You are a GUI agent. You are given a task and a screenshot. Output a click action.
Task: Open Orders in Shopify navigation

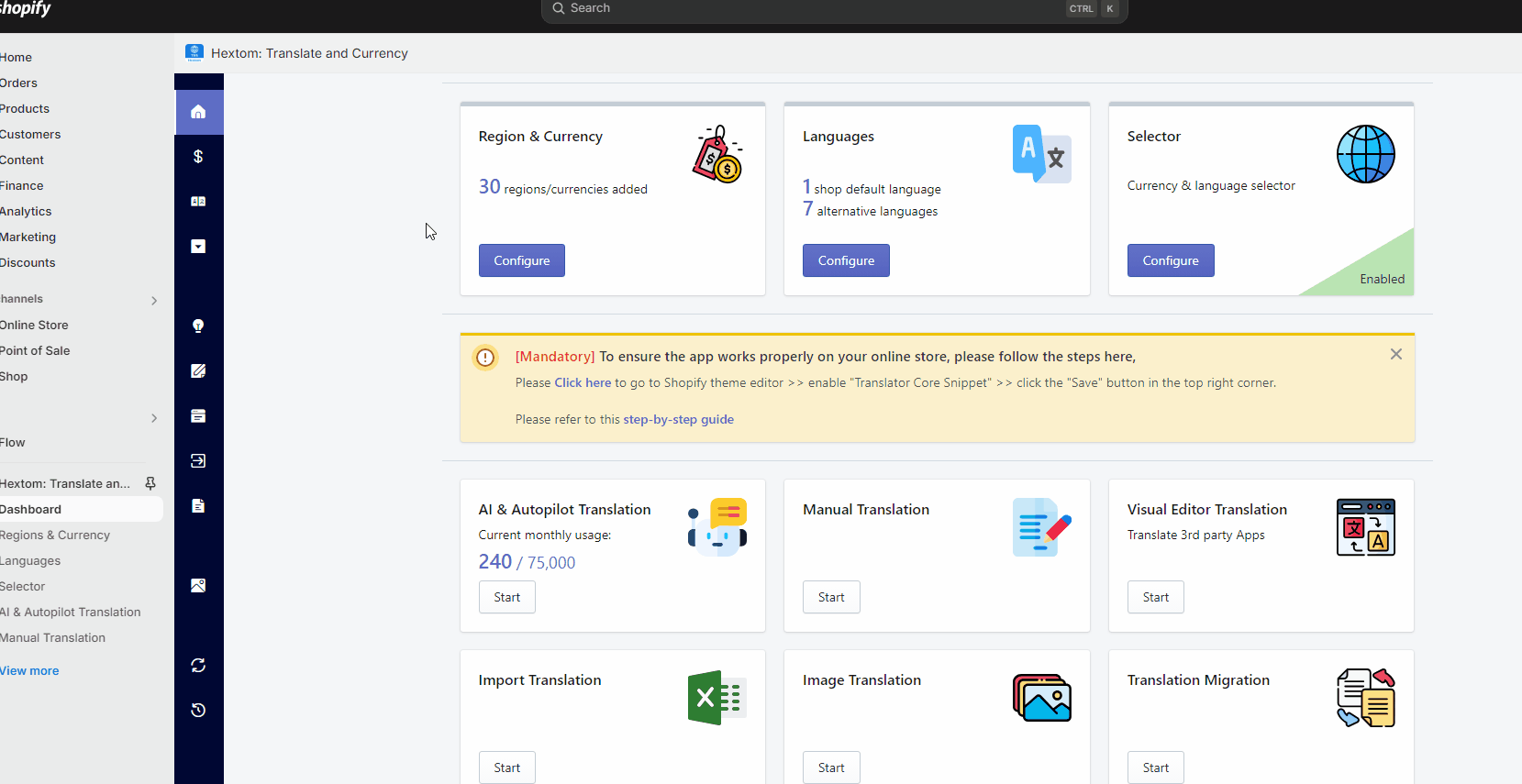tap(19, 83)
